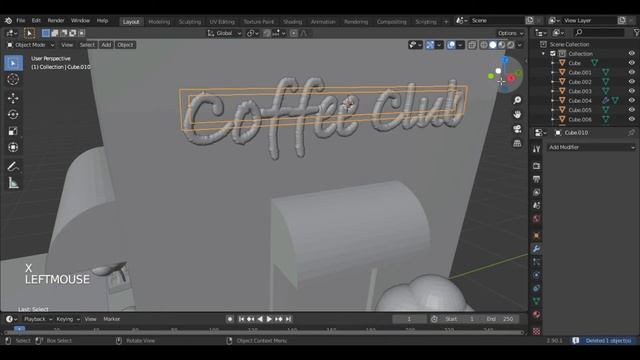Select the Move tool

pos(13,98)
